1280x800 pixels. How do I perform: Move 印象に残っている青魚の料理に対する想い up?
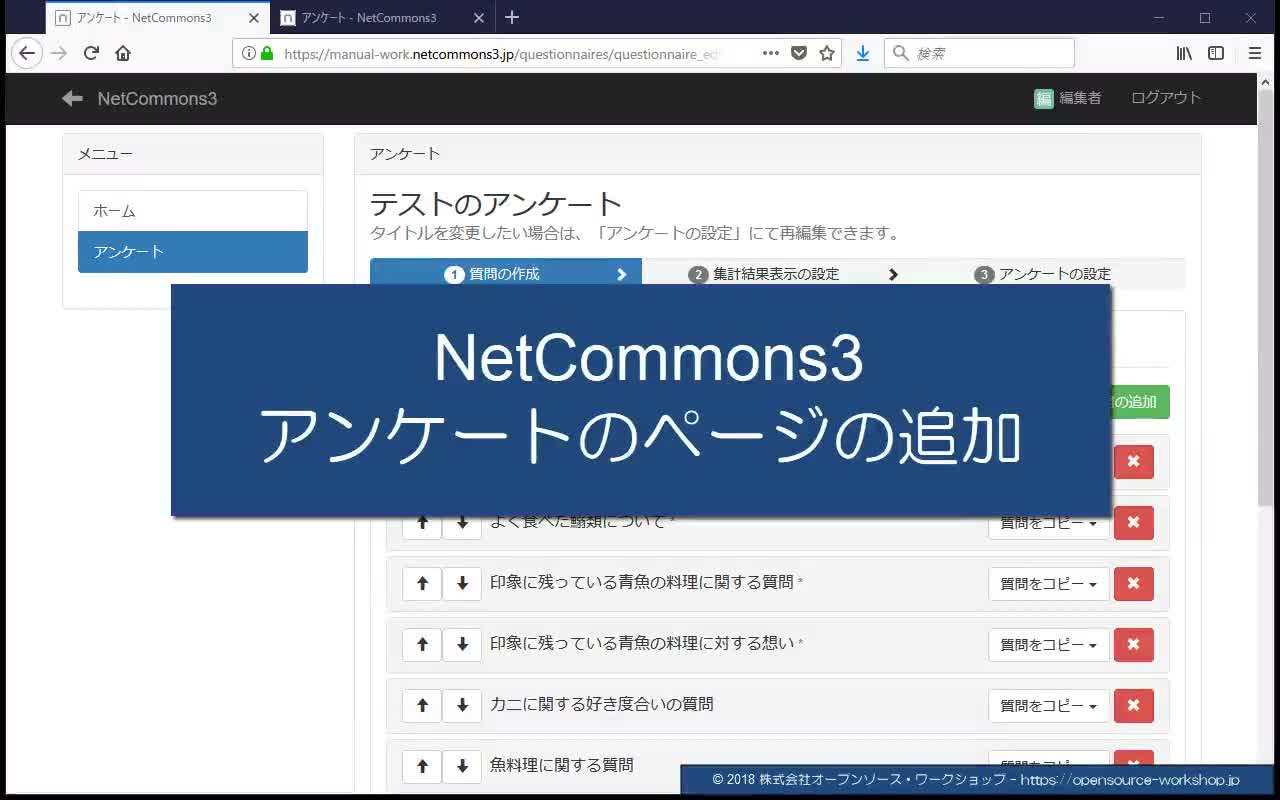(422, 645)
